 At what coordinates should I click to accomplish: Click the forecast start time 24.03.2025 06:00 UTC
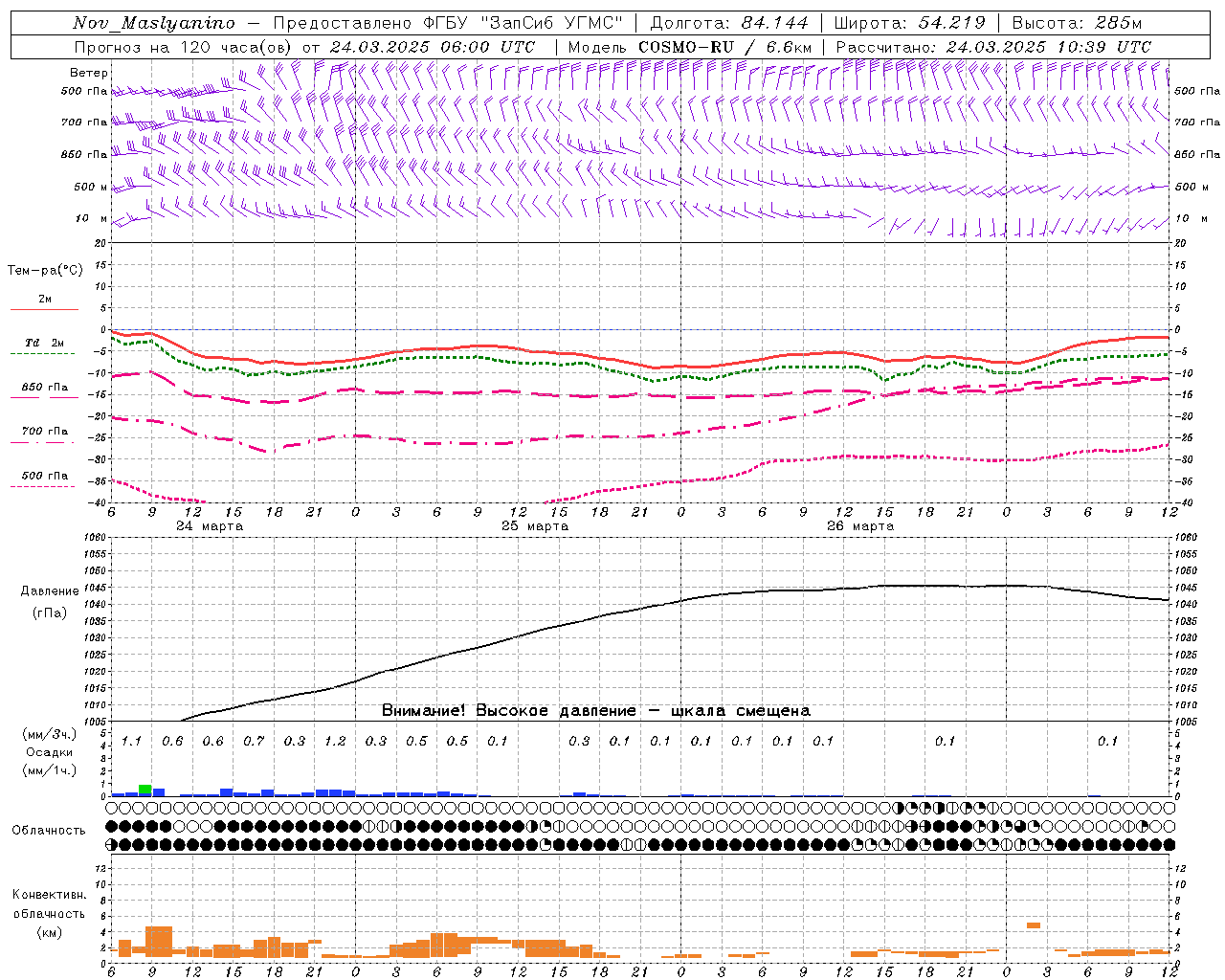coord(433,47)
